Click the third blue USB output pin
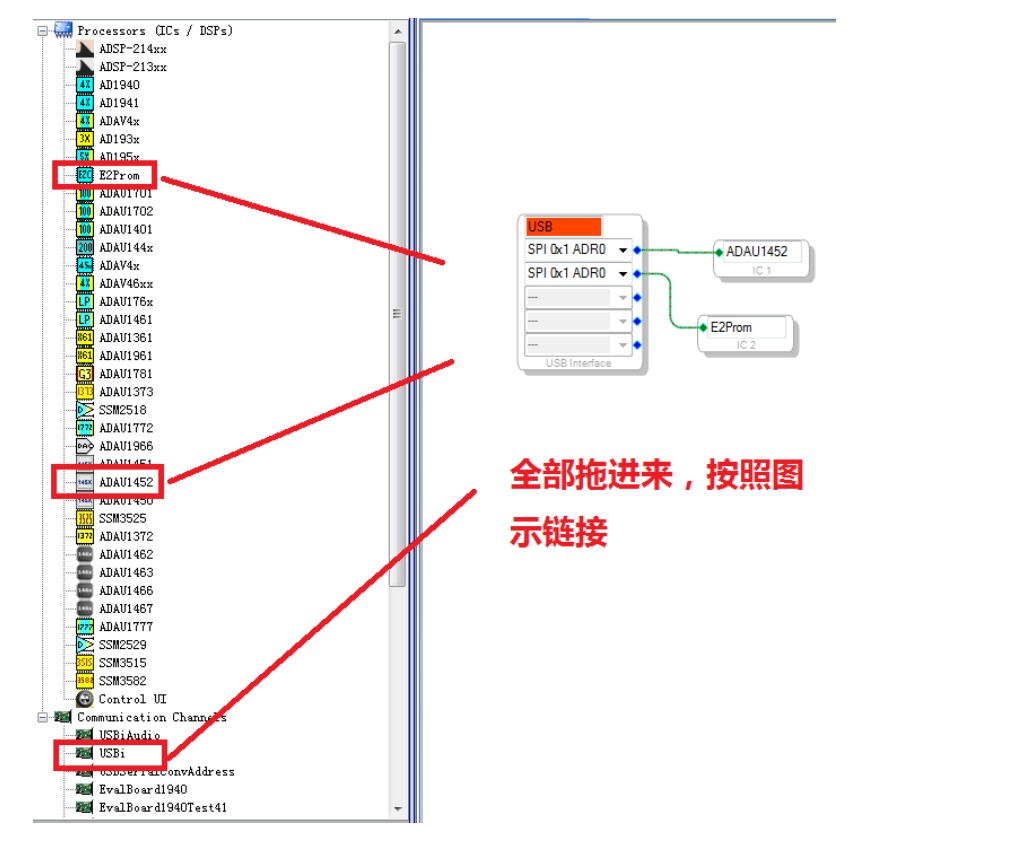Screen dimensions: 1014x843 pos(637,297)
